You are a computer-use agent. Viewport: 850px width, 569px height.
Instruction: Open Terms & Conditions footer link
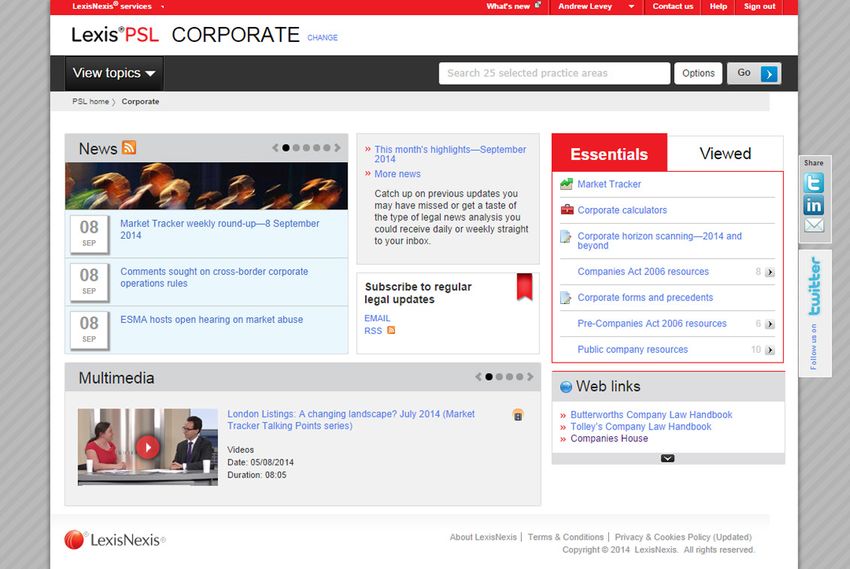(x=565, y=537)
